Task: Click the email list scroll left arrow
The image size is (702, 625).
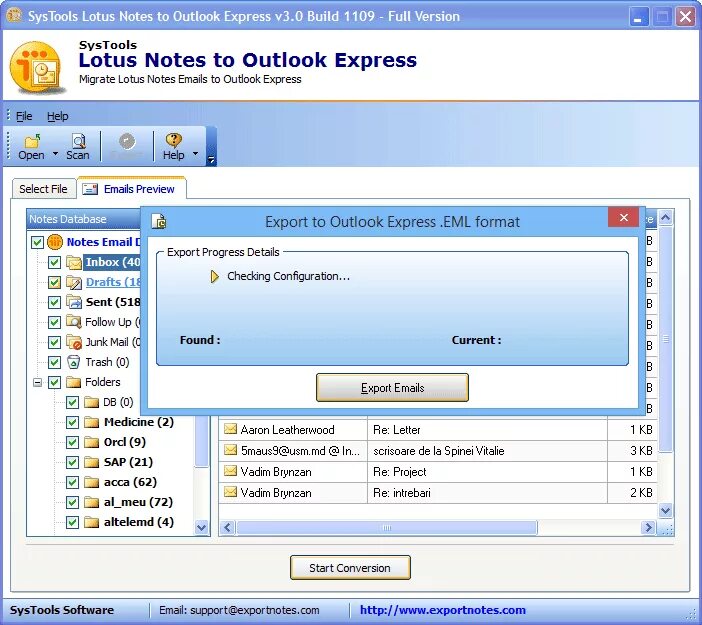Action: (227, 528)
